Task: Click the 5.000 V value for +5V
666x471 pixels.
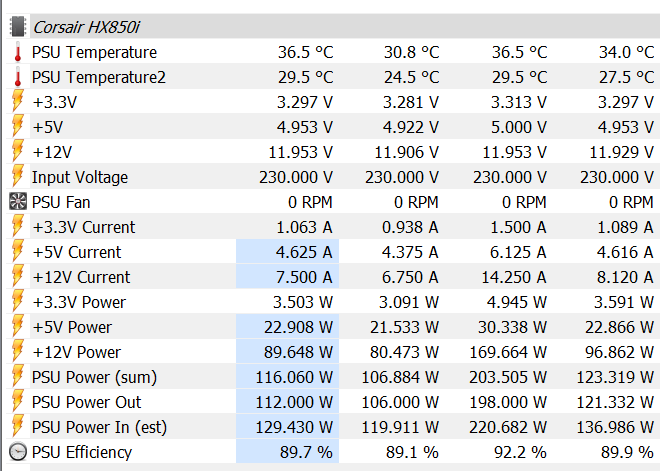Action: tap(519, 127)
